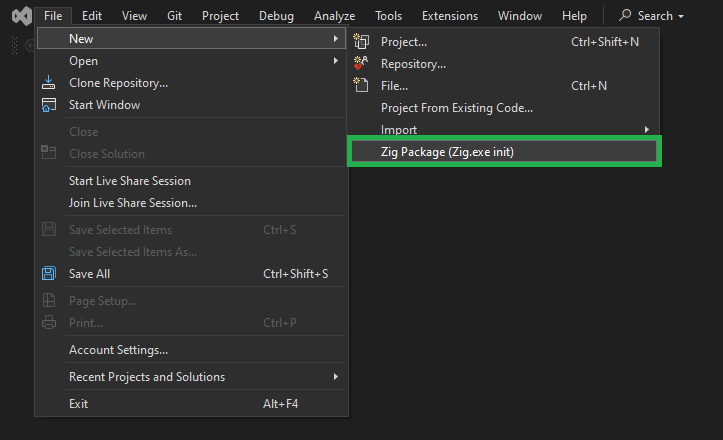Open the Tools menu
The width and height of the screenshot is (723, 440).
pos(388,16)
